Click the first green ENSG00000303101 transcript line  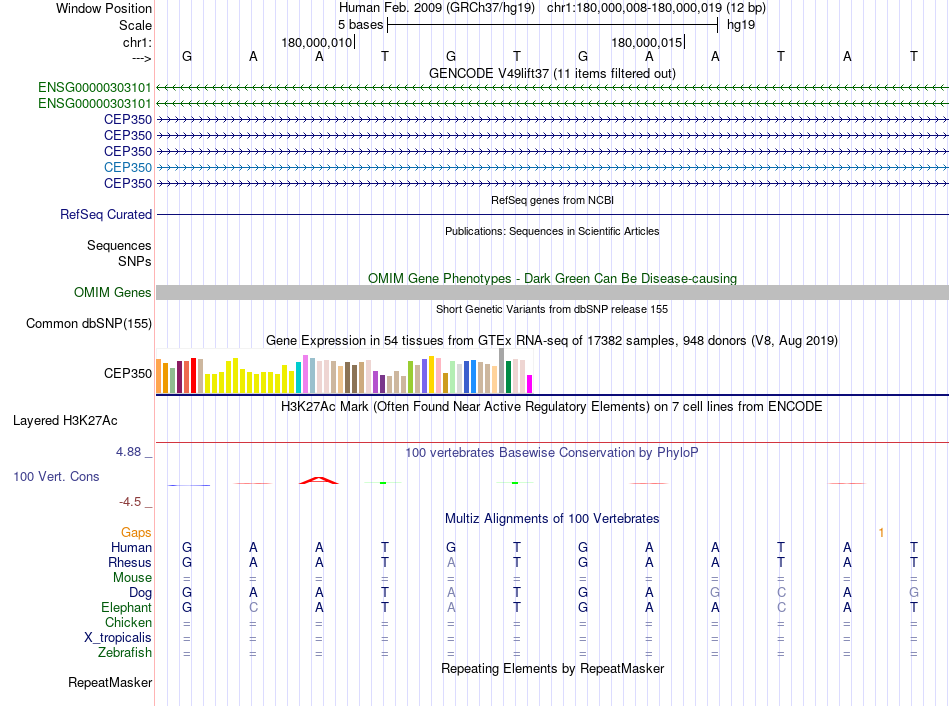coord(552,88)
